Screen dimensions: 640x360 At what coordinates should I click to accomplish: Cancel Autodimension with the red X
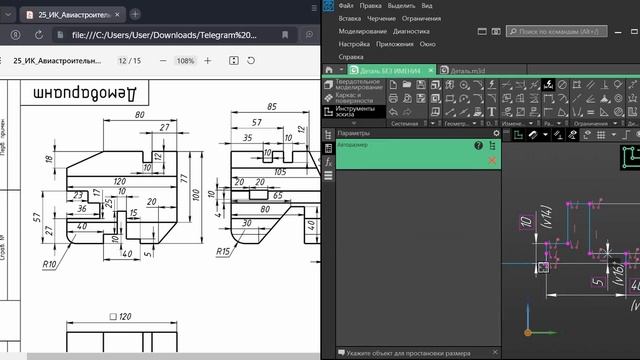492,160
